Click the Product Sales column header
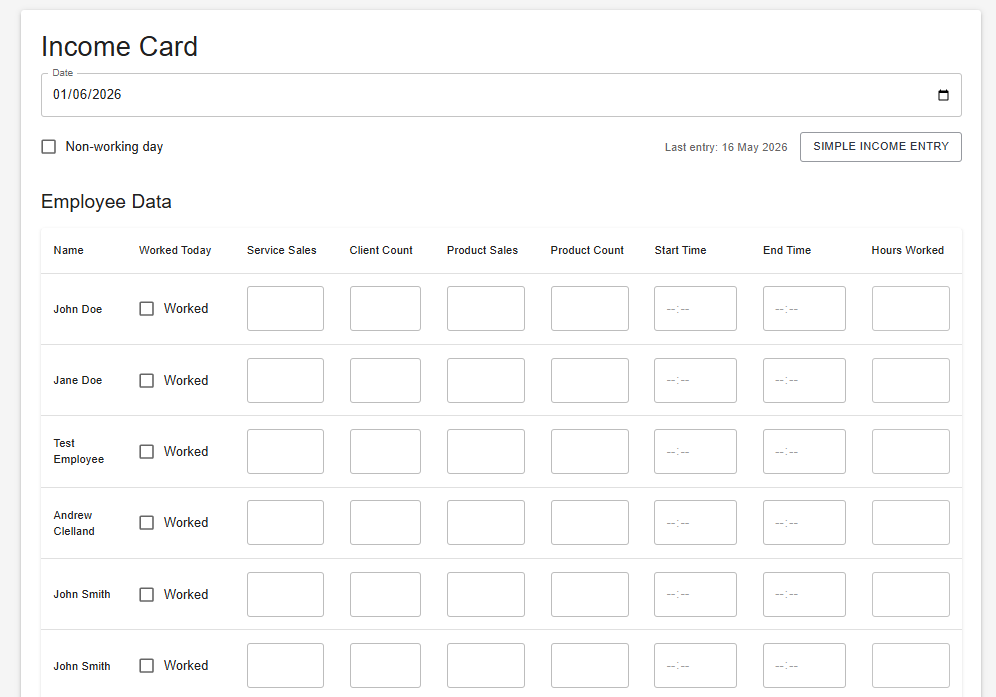 pos(482,250)
